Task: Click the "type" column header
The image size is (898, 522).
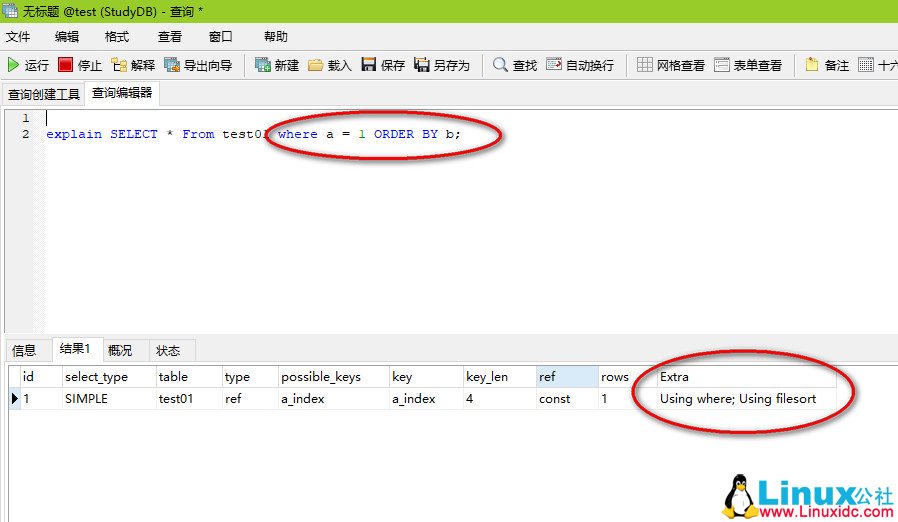Action: 250,376
